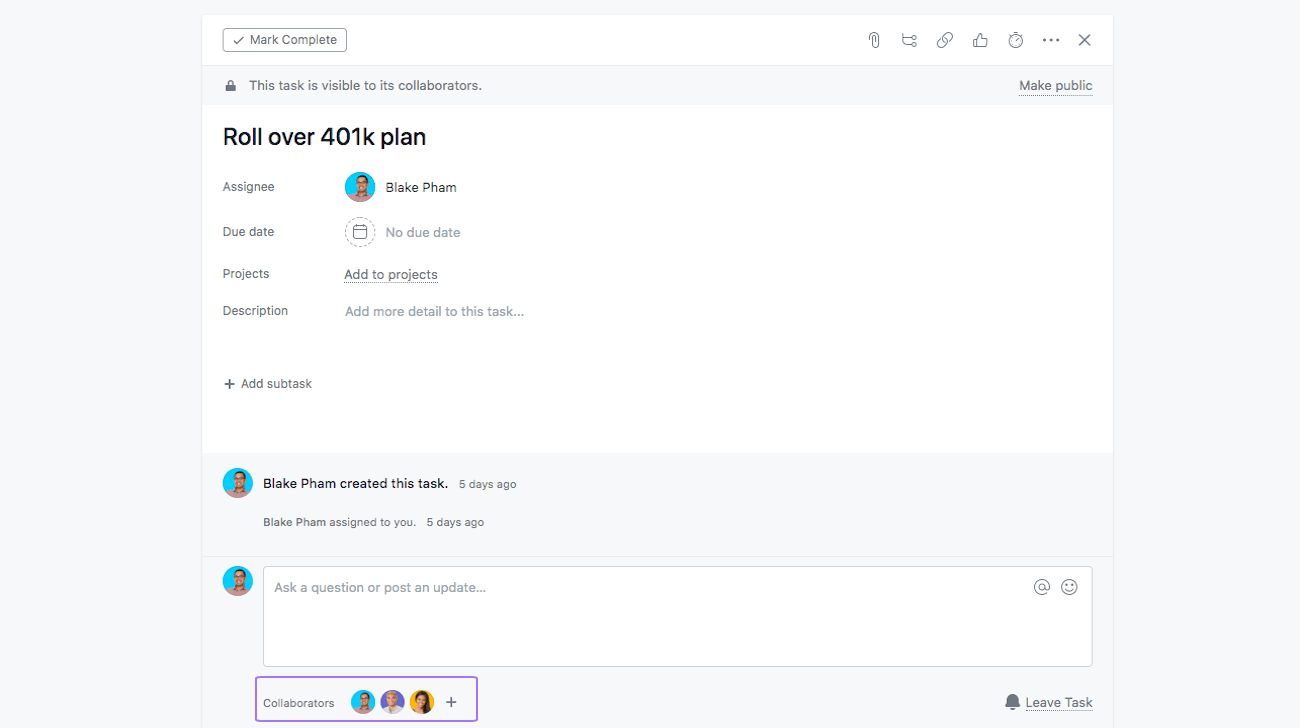Click '5 days ago' next to assigned to you
Viewport: 1300px width, 728px height.
(455, 522)
